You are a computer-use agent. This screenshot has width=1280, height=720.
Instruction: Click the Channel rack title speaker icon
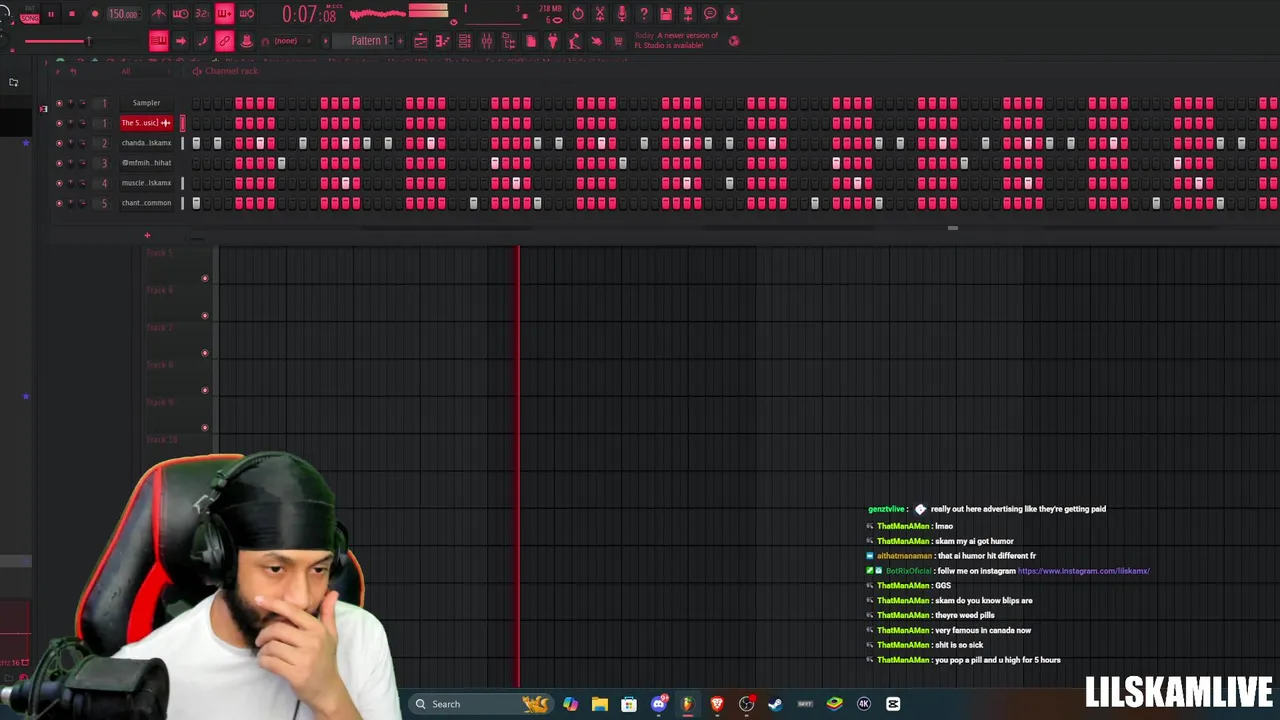(197, 71)
